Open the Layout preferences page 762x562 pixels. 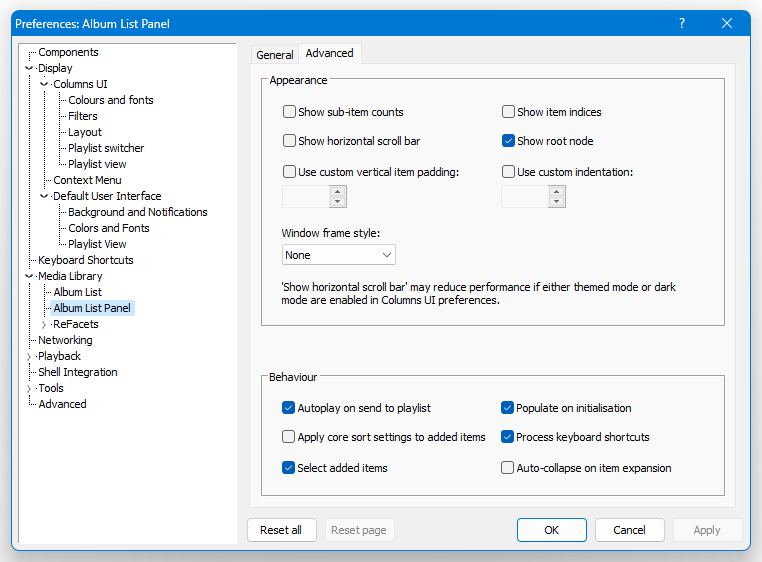click(85, 132)
